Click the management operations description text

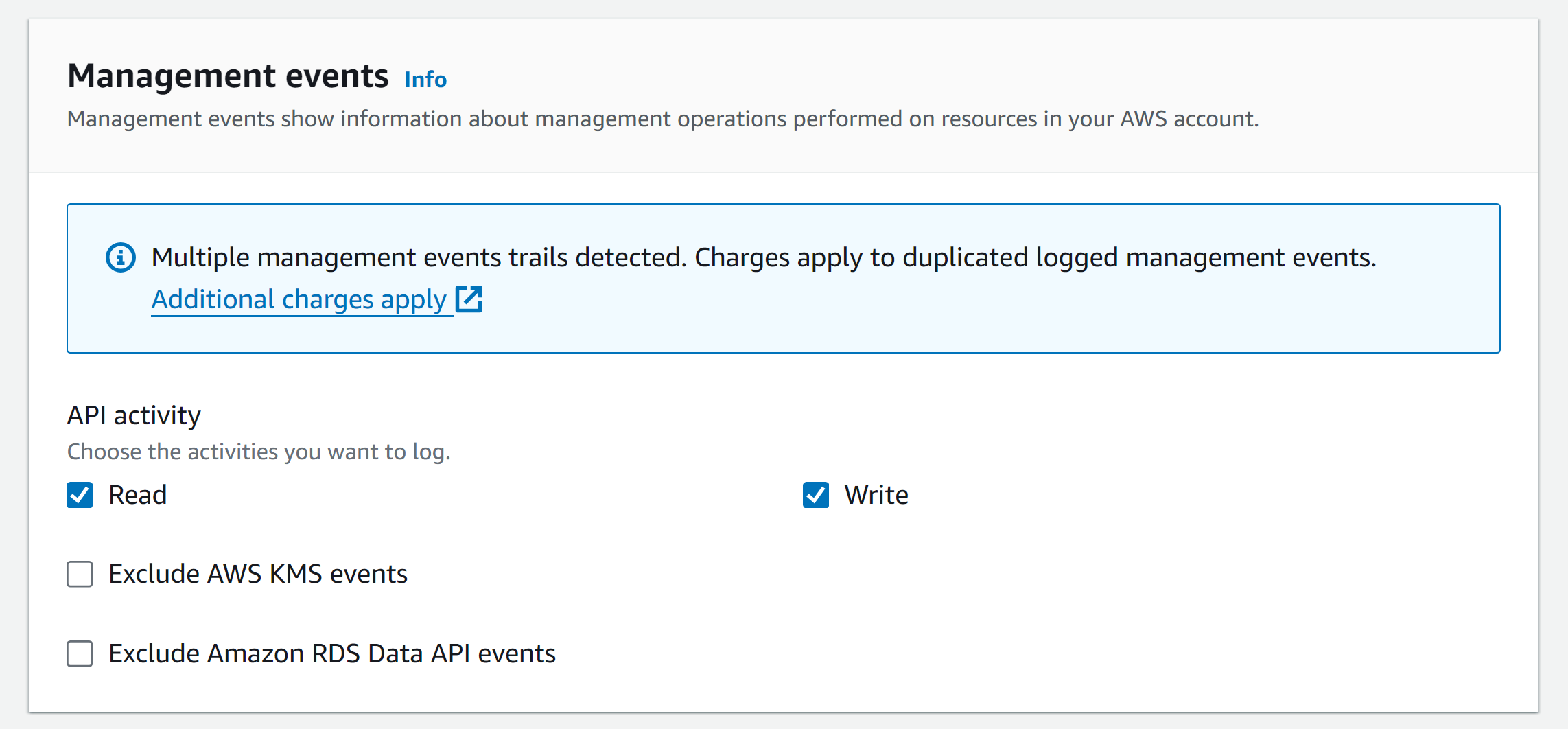point(662,119)
